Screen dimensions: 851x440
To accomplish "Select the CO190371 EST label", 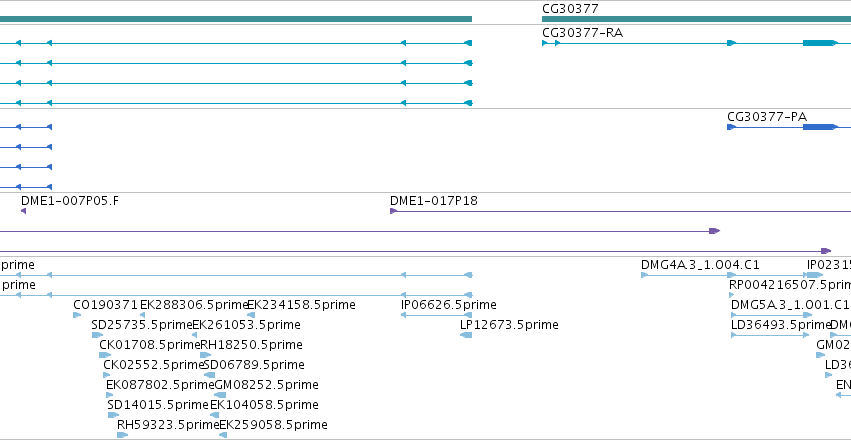I will [106, 305].
